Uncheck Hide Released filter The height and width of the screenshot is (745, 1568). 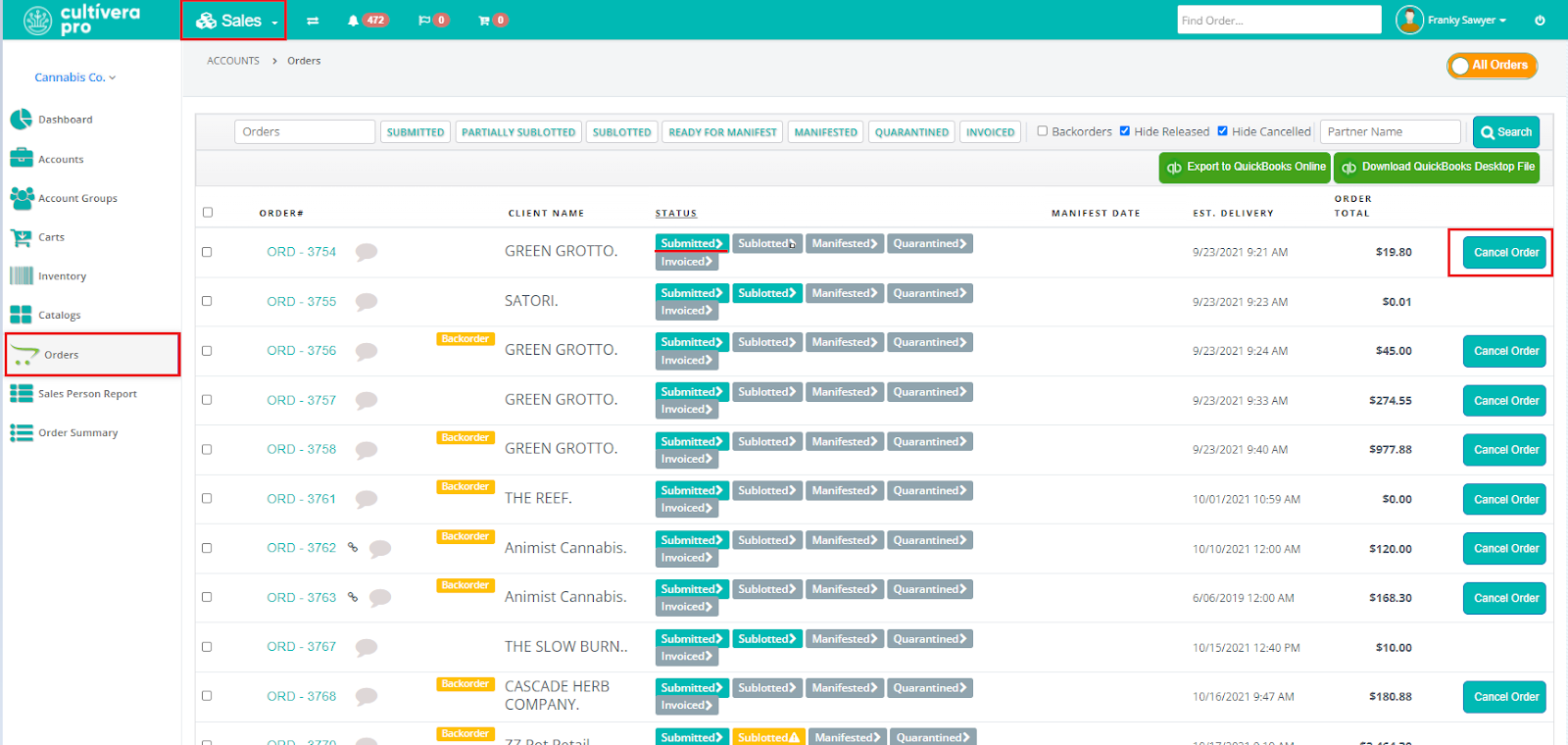[x=1125, y=131]
